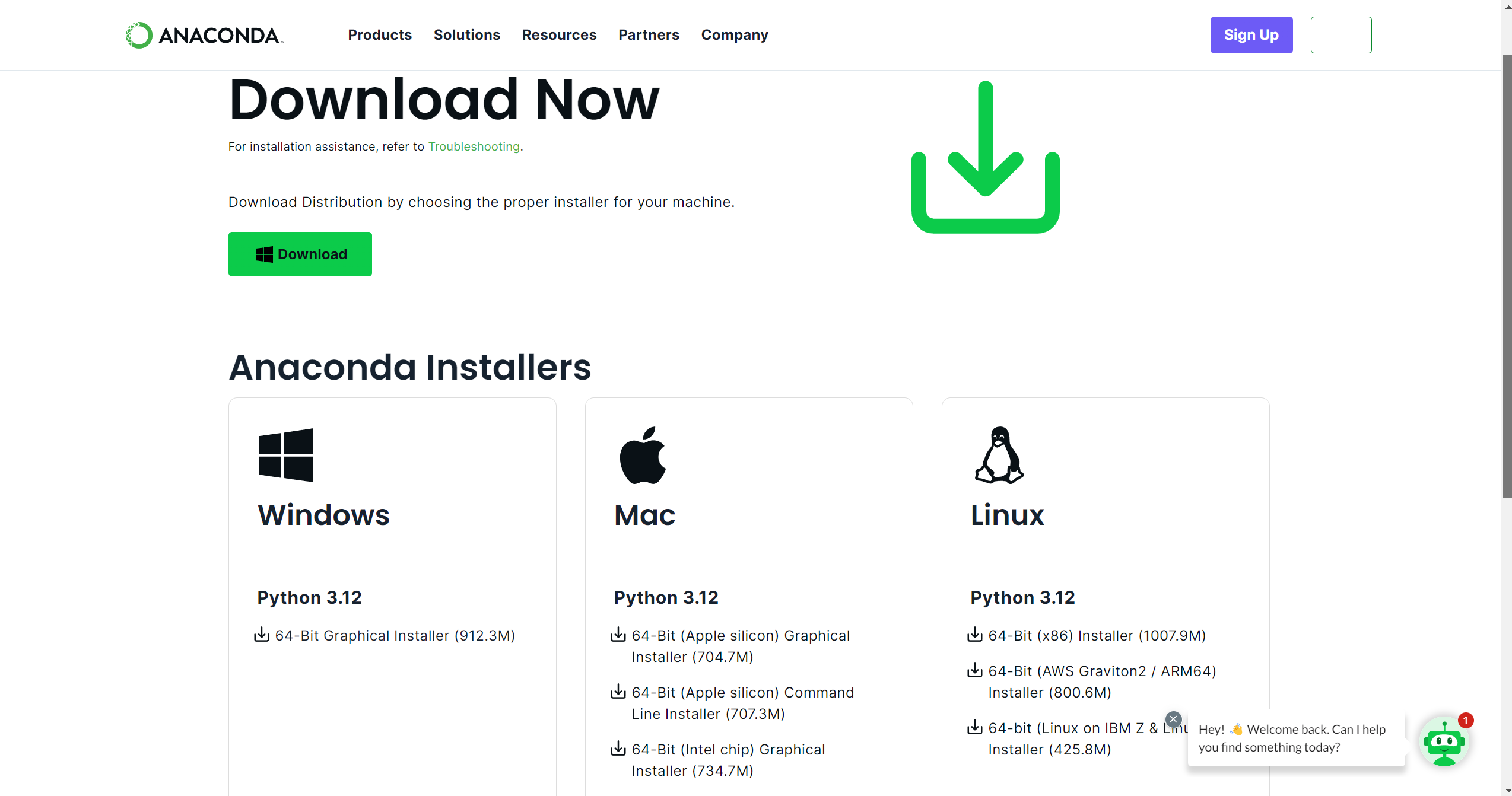Download Mac Intel chip Graphical Installer (734.7M)
The width and height of the screenshot is (1512, 796).
(x=728, y=760)
